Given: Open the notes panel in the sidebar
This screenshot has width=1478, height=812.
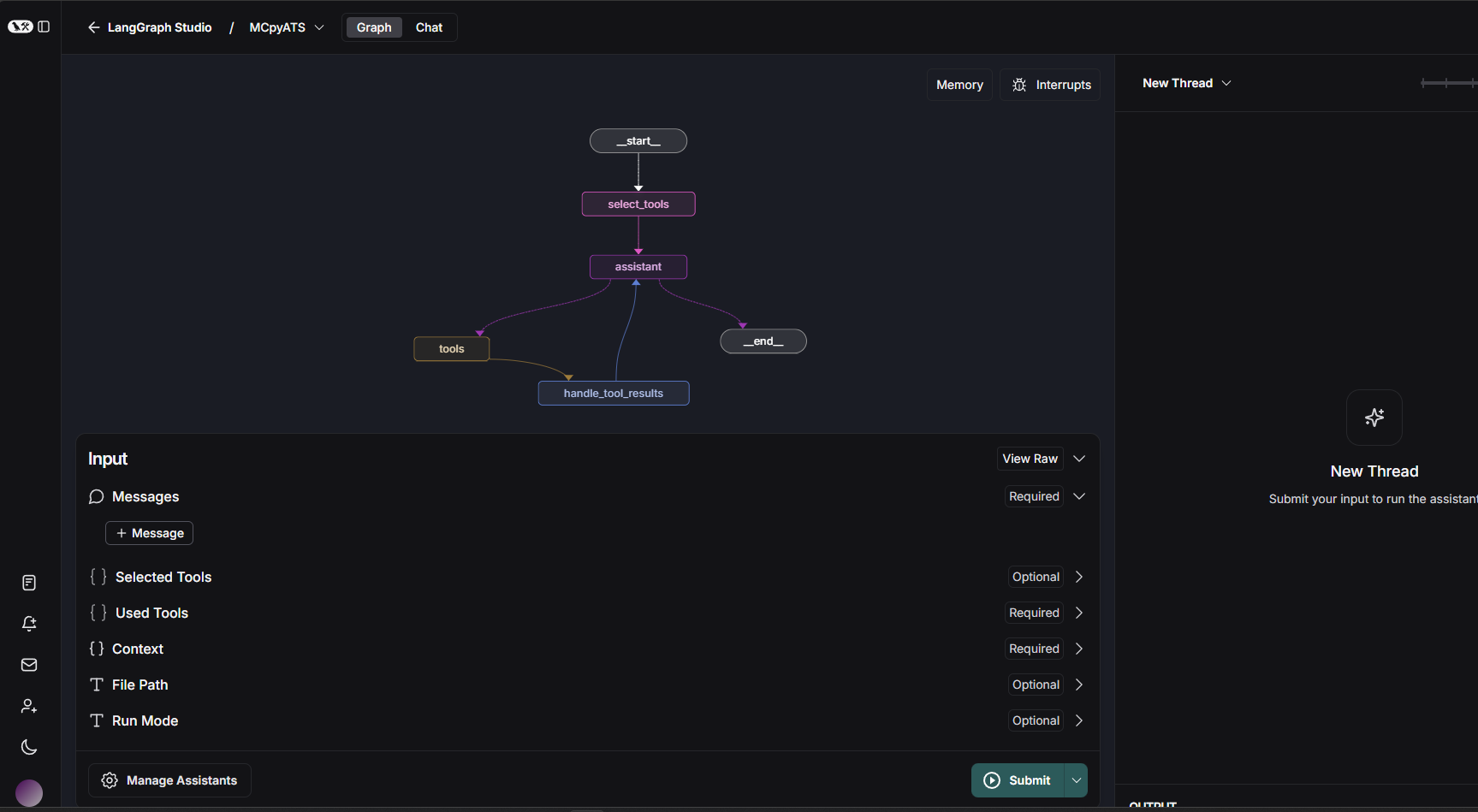Looking at the screenshot, I should (x=28, y=583).
